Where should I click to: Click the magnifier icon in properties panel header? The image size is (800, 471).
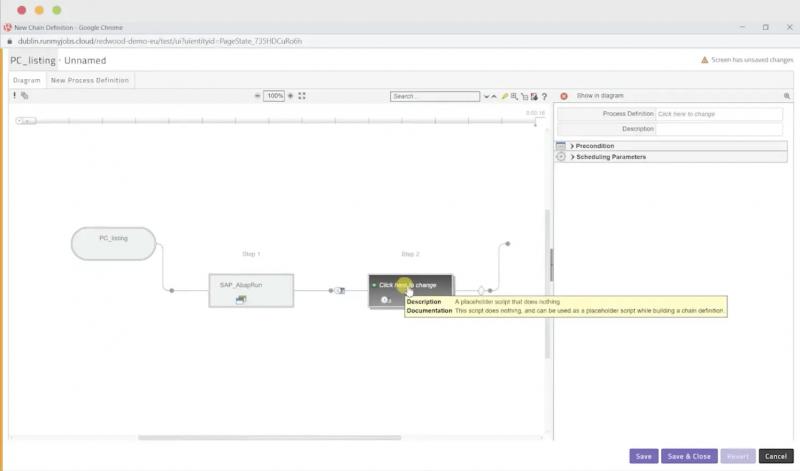coord(787,96)
